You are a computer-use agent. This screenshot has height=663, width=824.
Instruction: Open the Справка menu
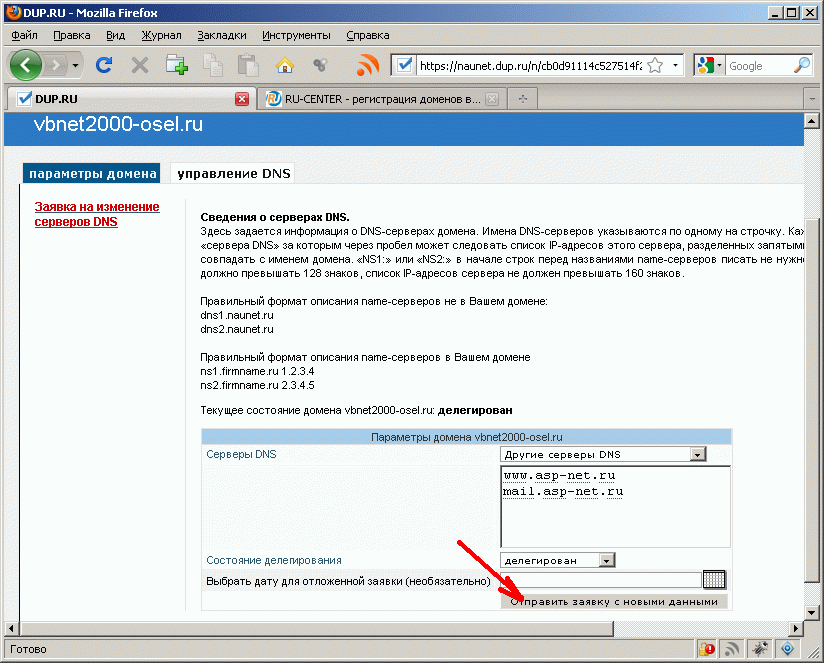click(368, 35)
